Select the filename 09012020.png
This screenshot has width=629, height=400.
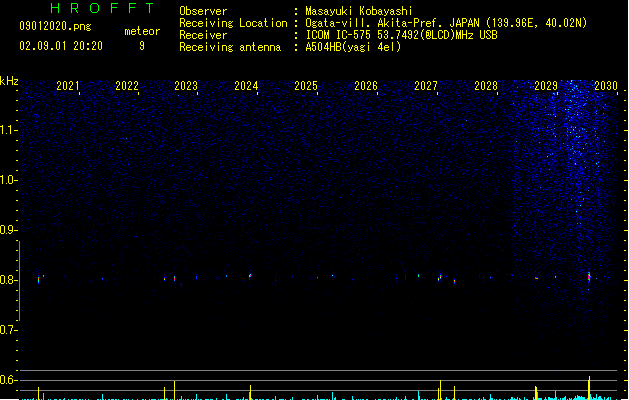pos(55,26)
